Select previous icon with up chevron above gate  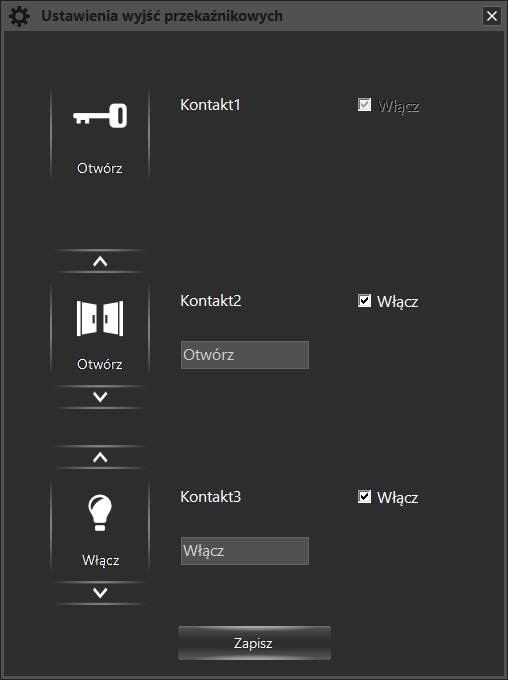tap(100, 262)
